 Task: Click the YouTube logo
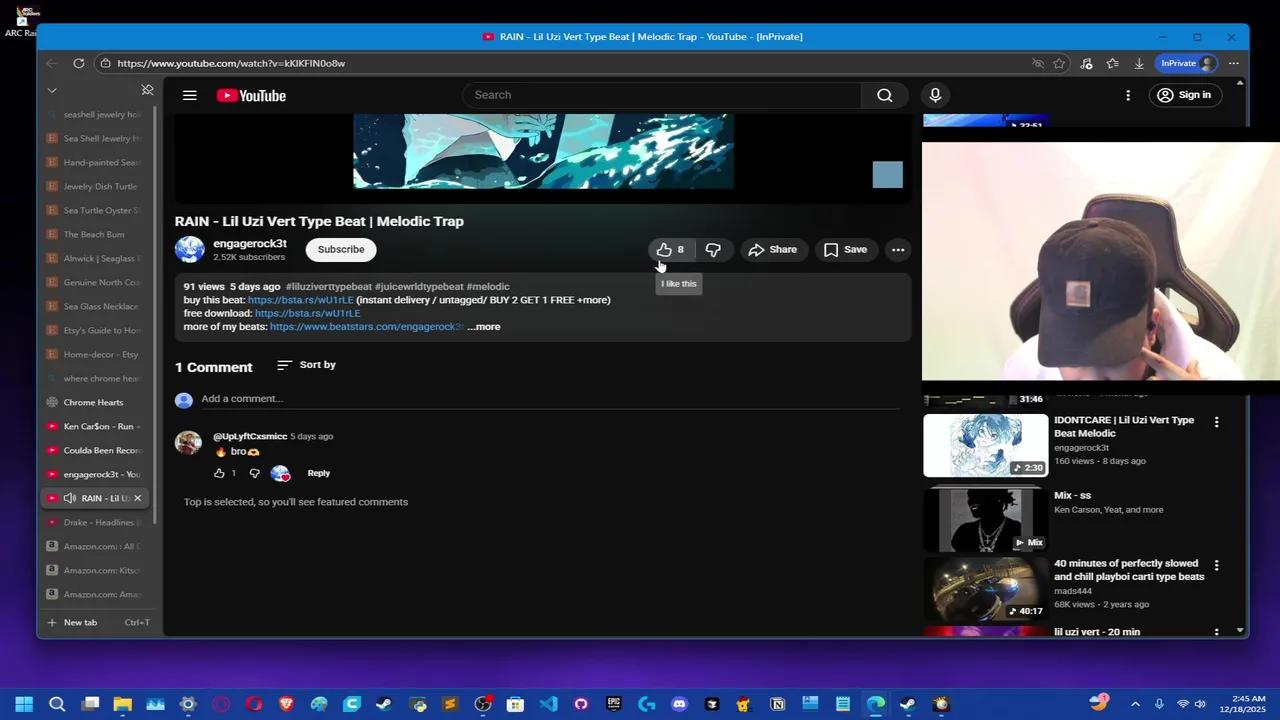click(x=251, y=96)
